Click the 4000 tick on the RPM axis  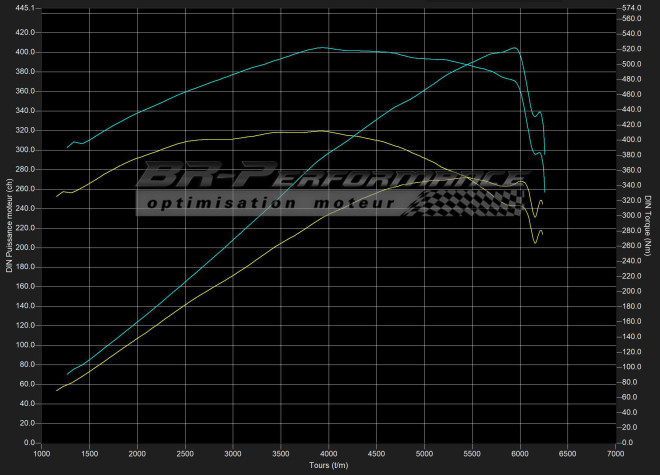click(328, 453)
